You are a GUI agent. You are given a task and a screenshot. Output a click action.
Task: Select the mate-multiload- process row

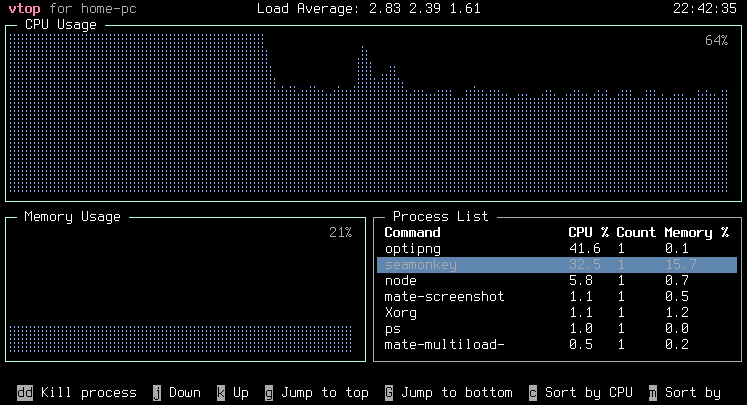pos(557,344)
